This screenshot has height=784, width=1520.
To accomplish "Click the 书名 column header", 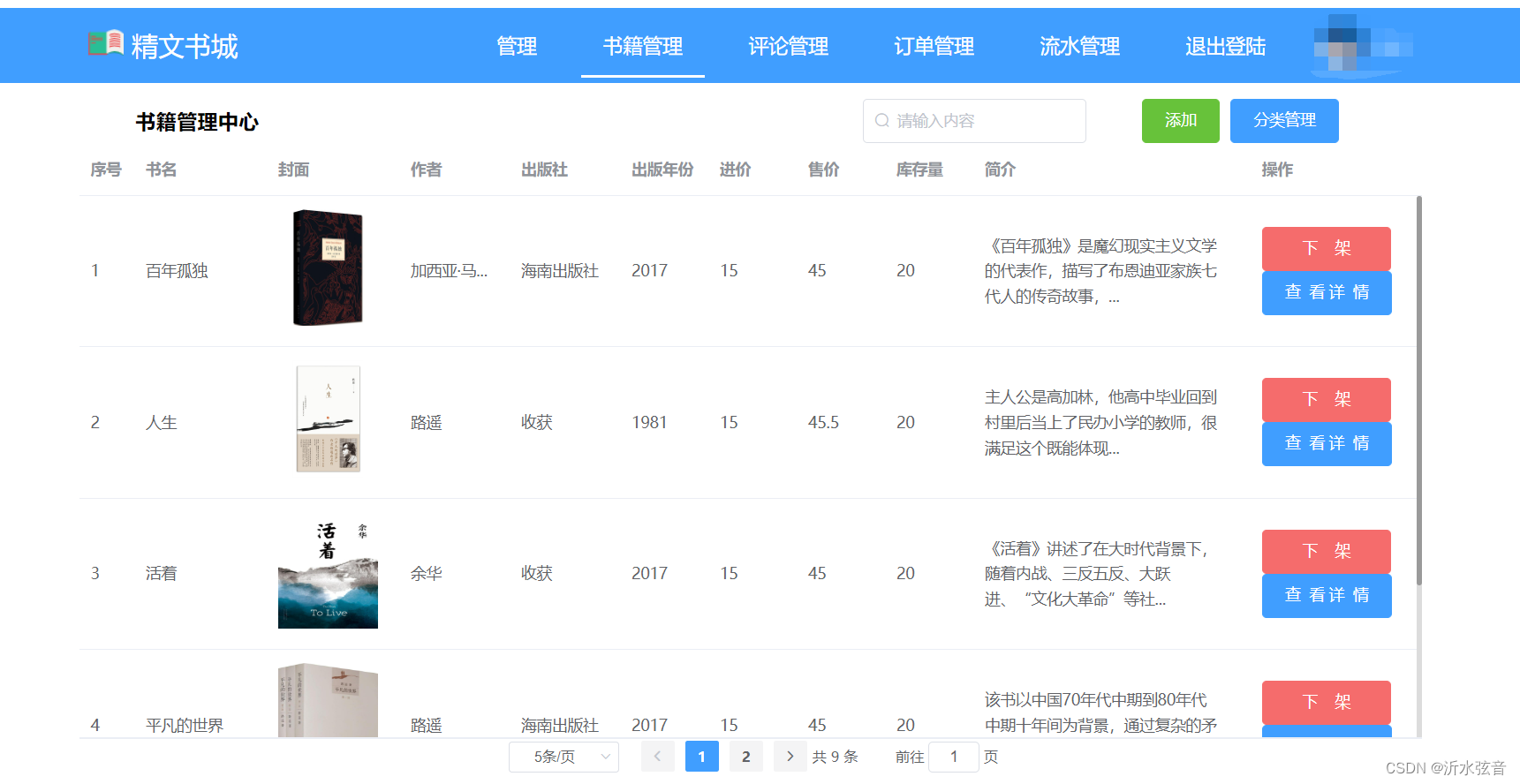I will click(x=161, y=170).
